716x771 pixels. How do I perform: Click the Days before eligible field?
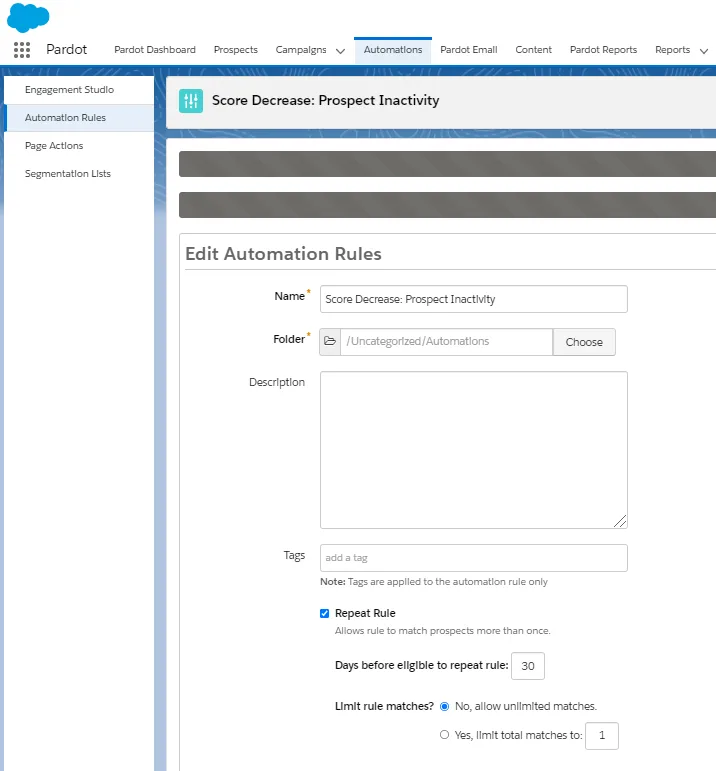pyautogui.click(x=528, y=666)
